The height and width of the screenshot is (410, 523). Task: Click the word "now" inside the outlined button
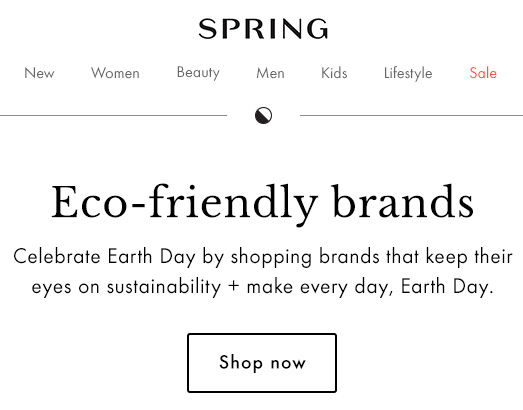(288, 363)
